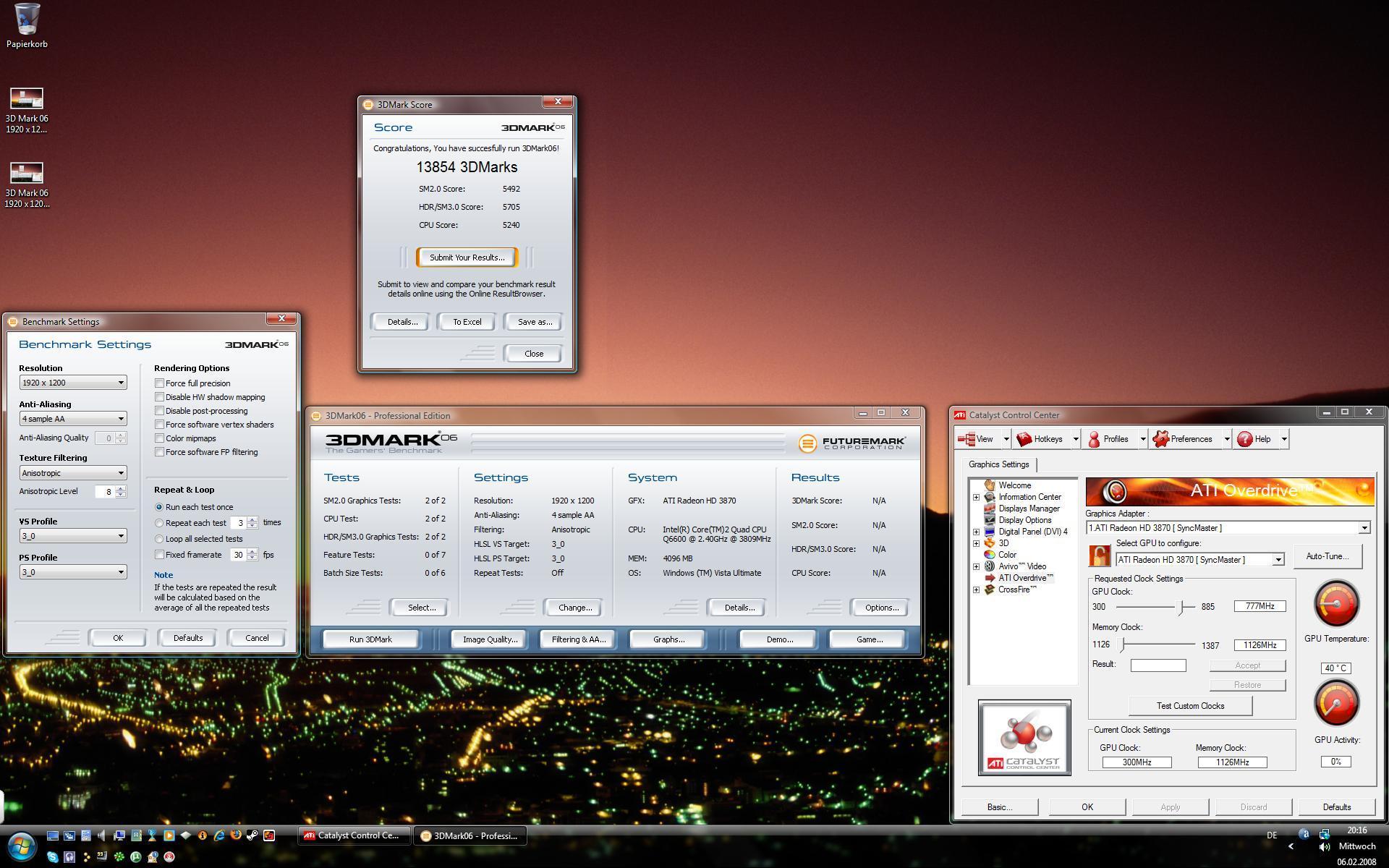Click the Help question mark icon
Screen dimensions: 1389x868
(x=1244, y=439)
